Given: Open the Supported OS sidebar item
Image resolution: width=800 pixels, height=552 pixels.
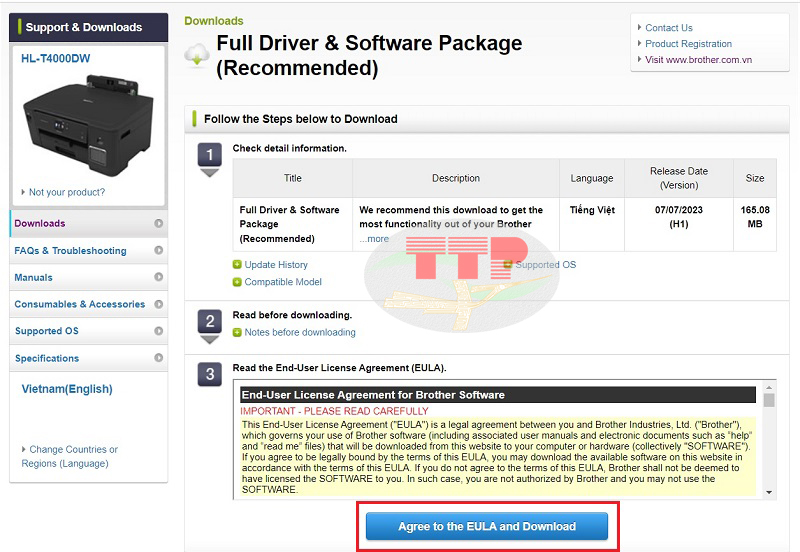Looking at the screenshot, I should point(89,331).
